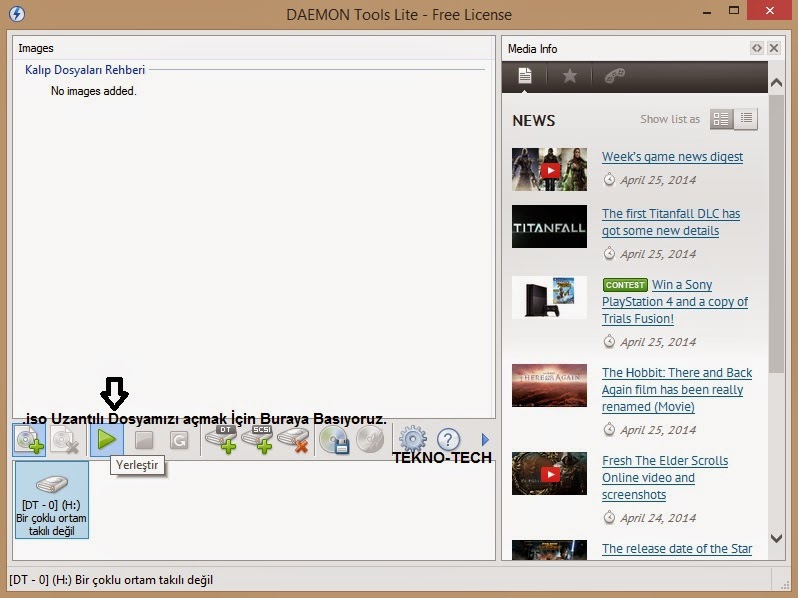Click the green Mount (Yerleştir) play button
Viewport: 798px width, 598px height.
tap(106, 439)
